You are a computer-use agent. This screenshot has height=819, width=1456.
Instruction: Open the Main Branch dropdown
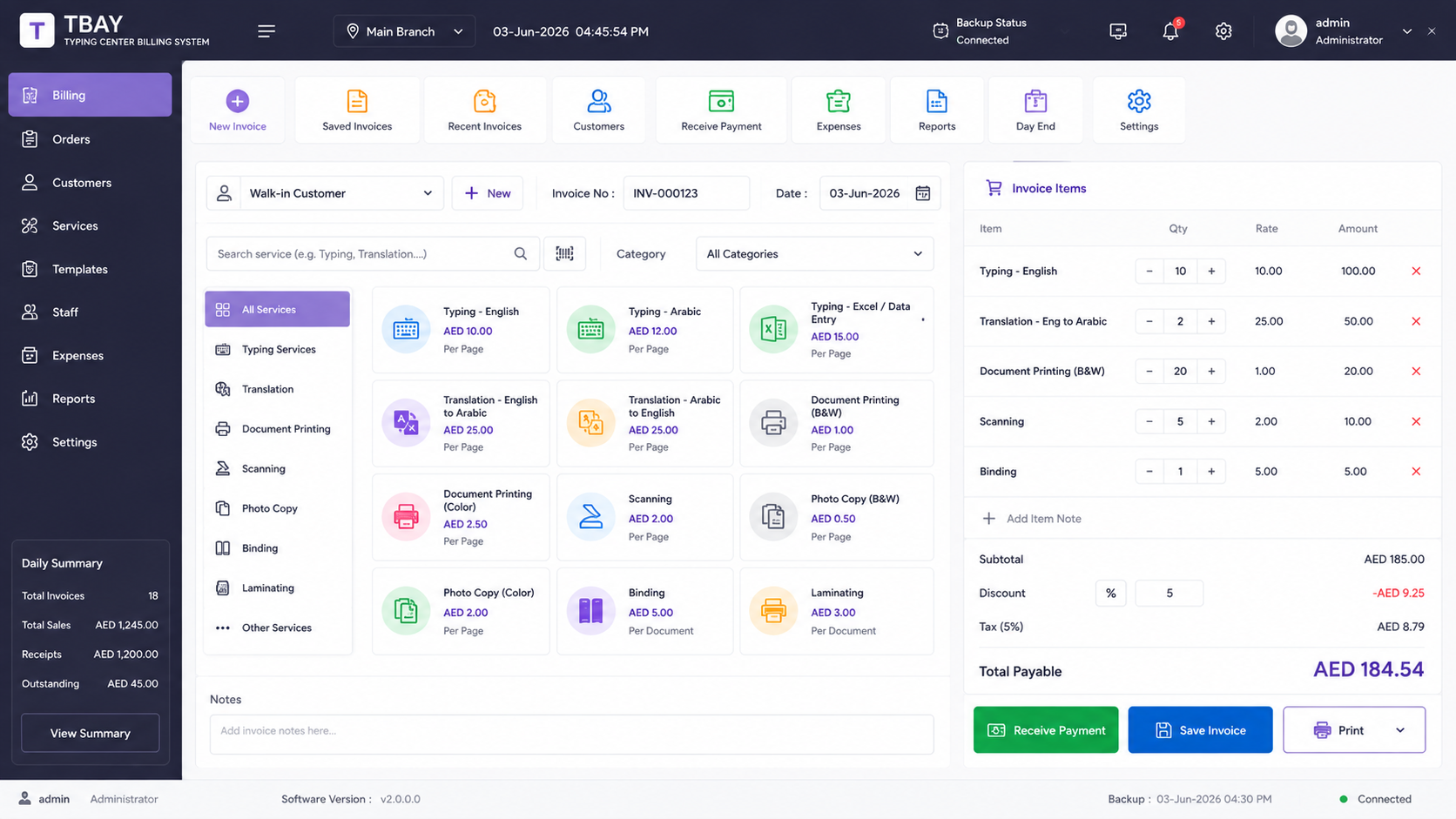(405, 31)
